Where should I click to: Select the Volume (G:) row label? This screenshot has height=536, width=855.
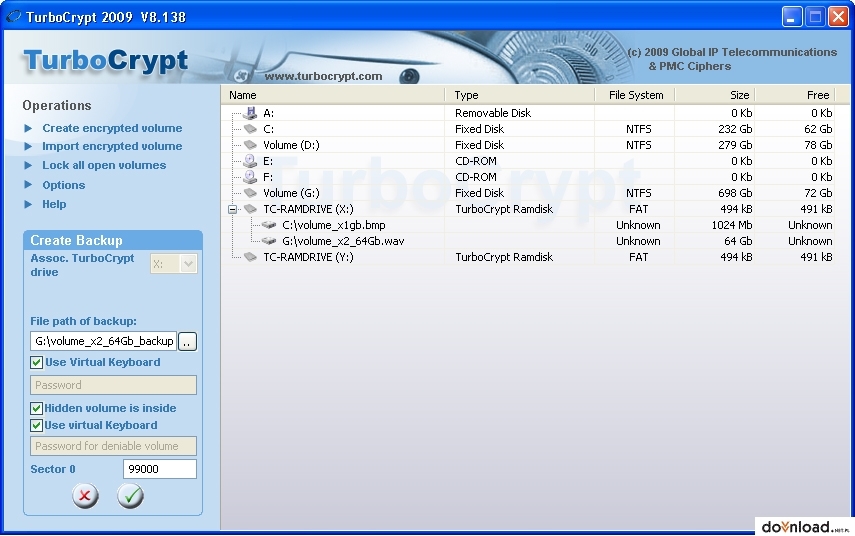click(291, 193)
